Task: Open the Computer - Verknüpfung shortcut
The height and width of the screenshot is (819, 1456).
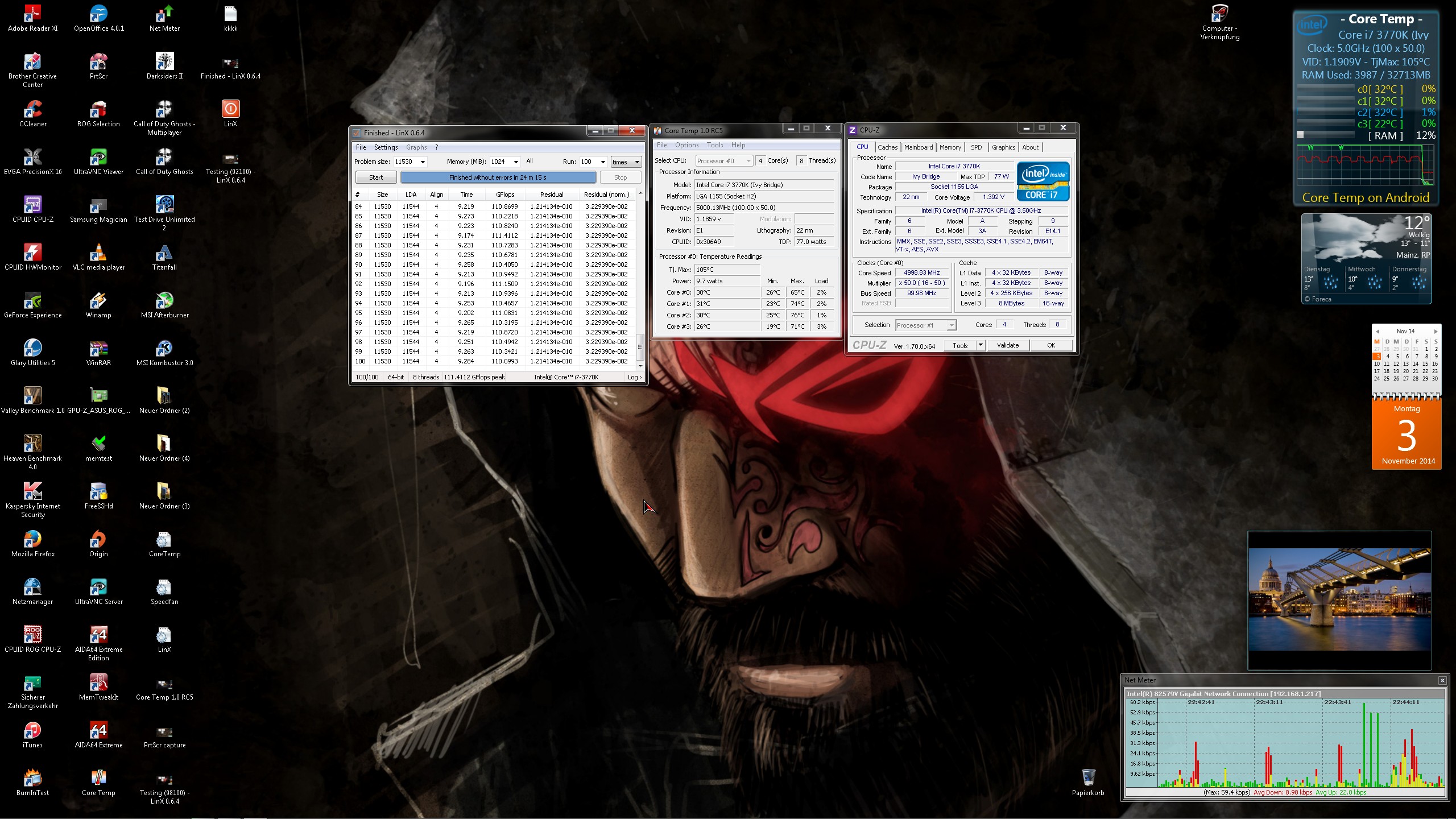Action: pyautogui.click(x=1220, y=22)
